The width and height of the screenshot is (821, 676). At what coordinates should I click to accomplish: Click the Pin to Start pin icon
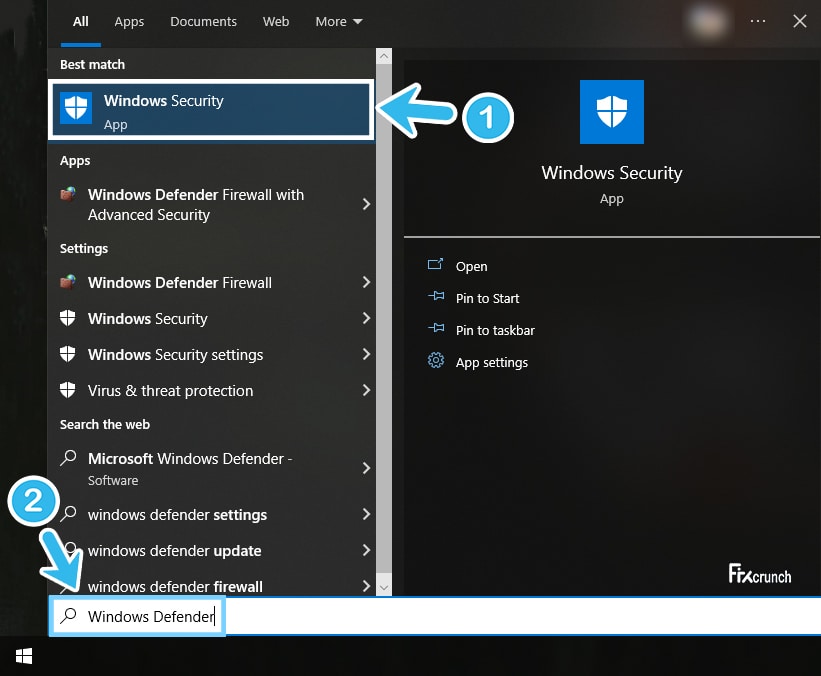[436, 296]
